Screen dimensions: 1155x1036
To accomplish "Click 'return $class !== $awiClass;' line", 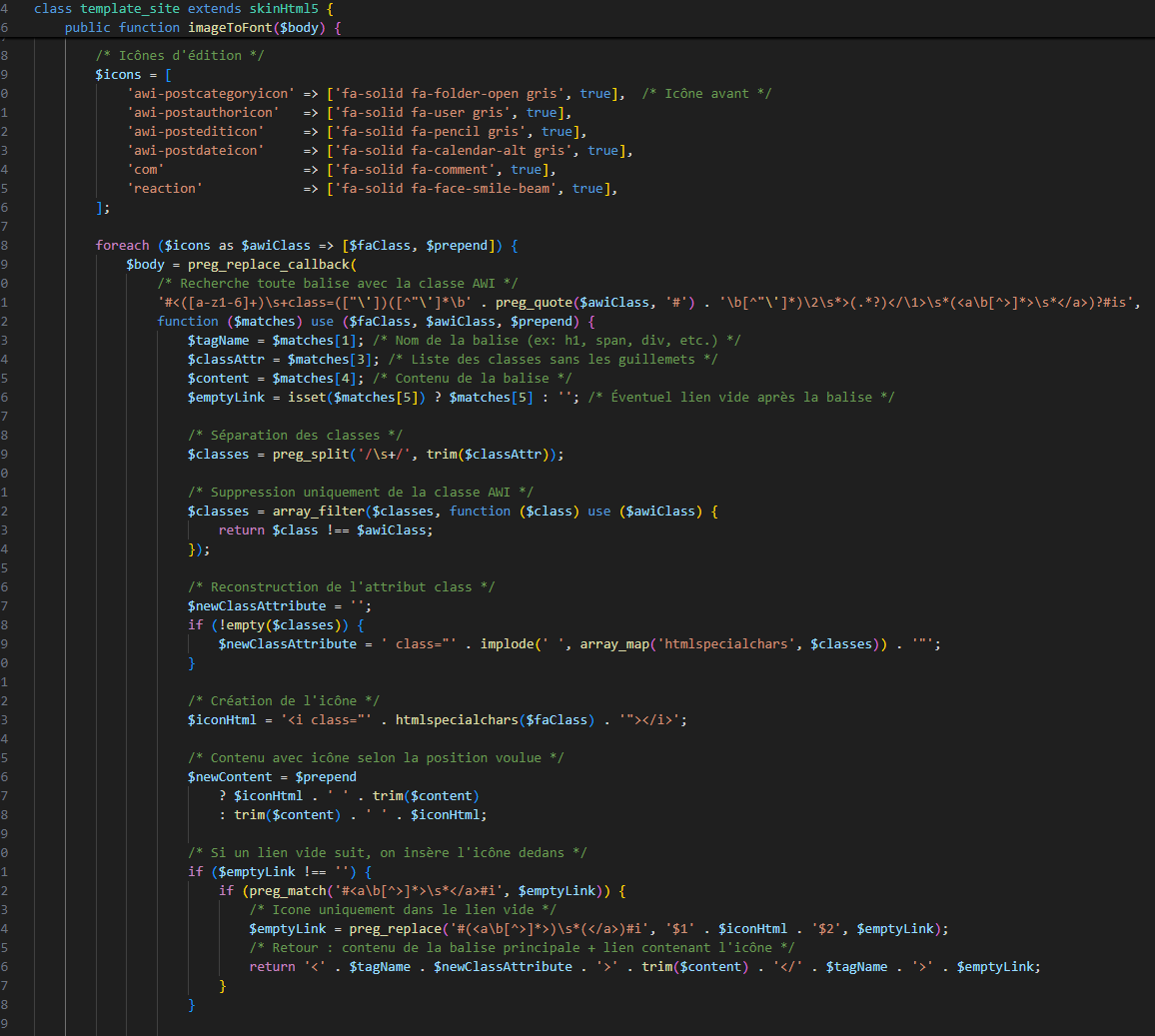I will click(x=326, y=530).
